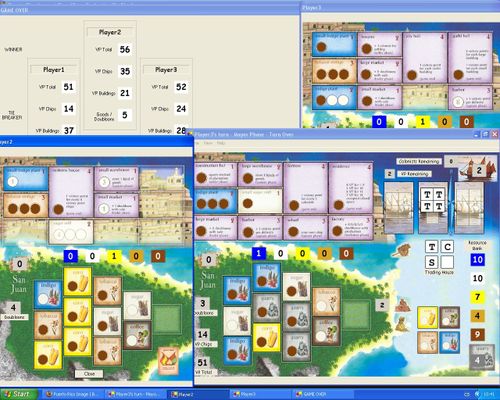Toggle the colonist circle on main window's small sugar mill
Screen dimensions: 500x400
247,203
